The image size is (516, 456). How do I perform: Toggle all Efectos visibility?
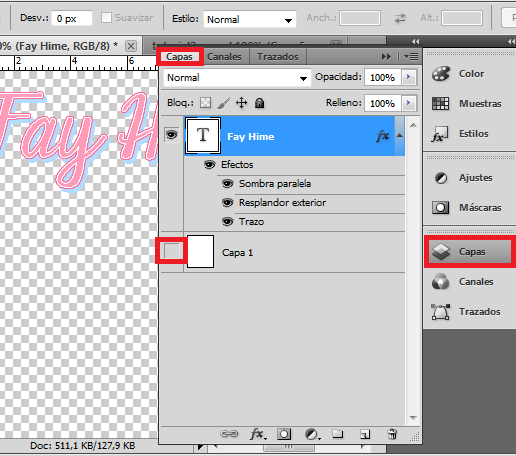tap(209, 164)
